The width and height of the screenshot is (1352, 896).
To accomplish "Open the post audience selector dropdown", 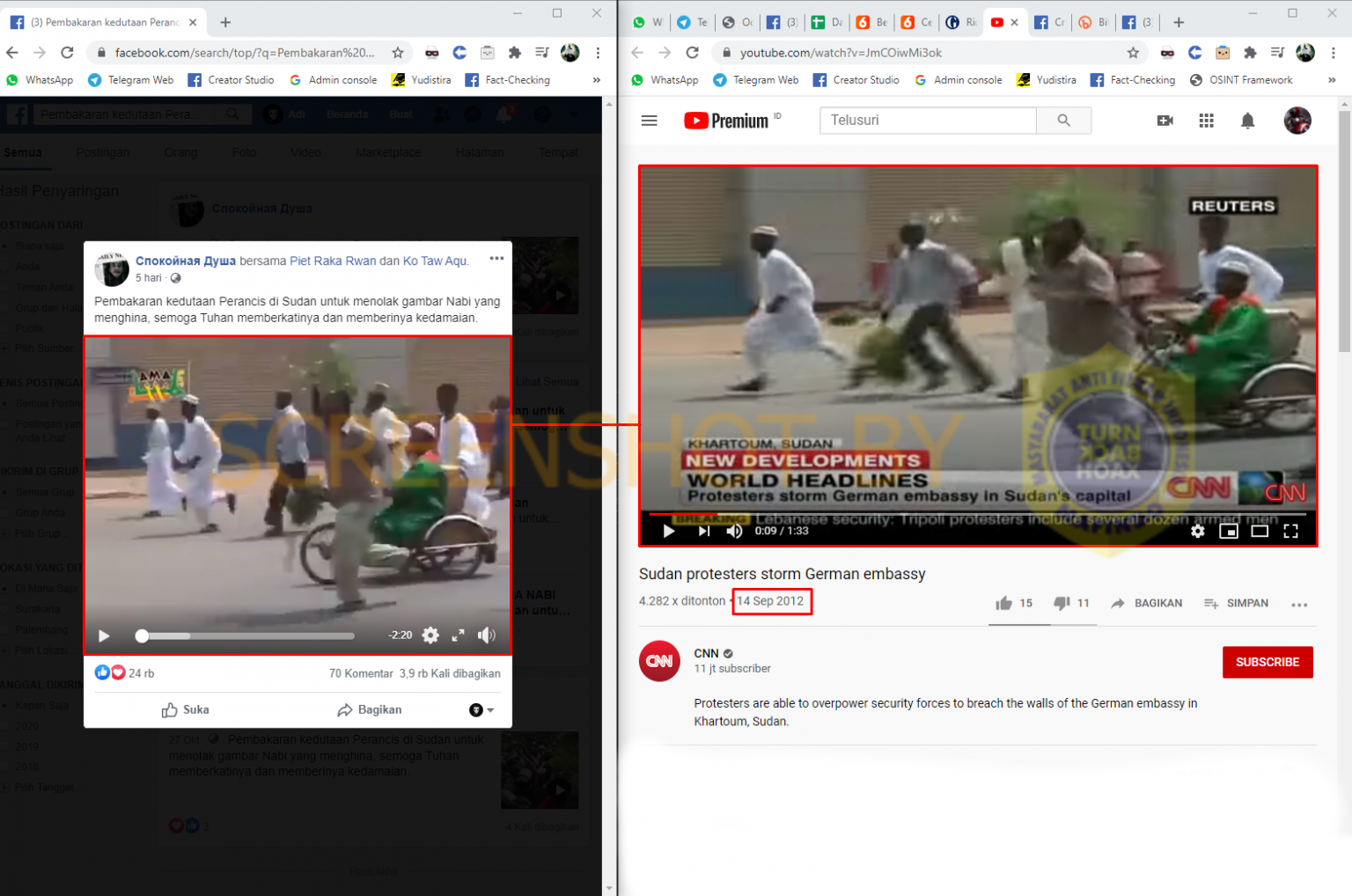I will pos(481,709).
